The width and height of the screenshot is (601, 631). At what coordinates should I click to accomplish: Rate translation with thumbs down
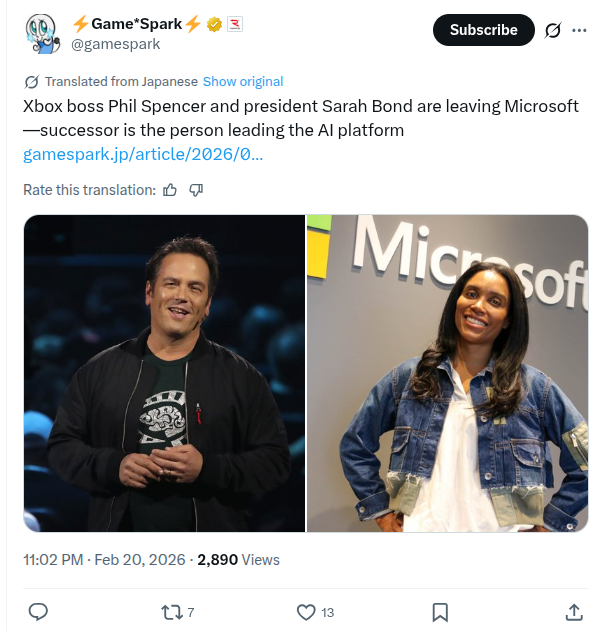[196, 190]
